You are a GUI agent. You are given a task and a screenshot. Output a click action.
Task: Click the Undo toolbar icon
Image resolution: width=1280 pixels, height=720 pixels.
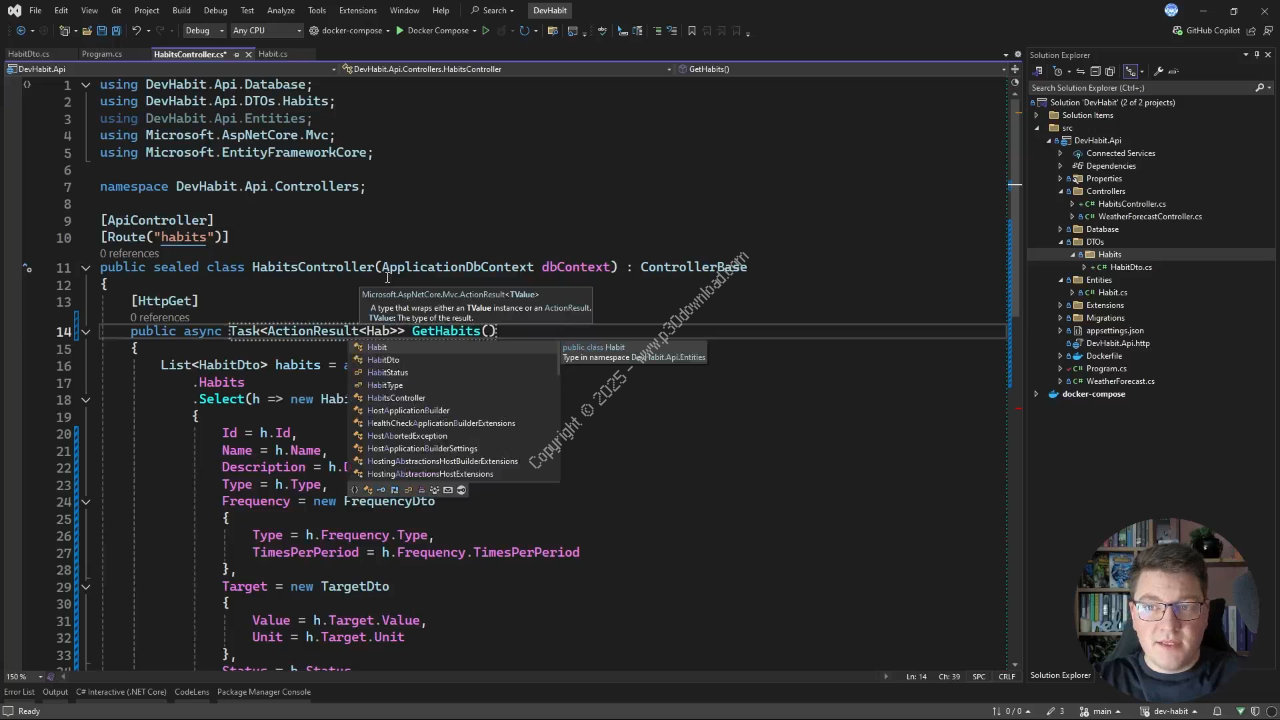pyautogui.click(x=136, y=30)
